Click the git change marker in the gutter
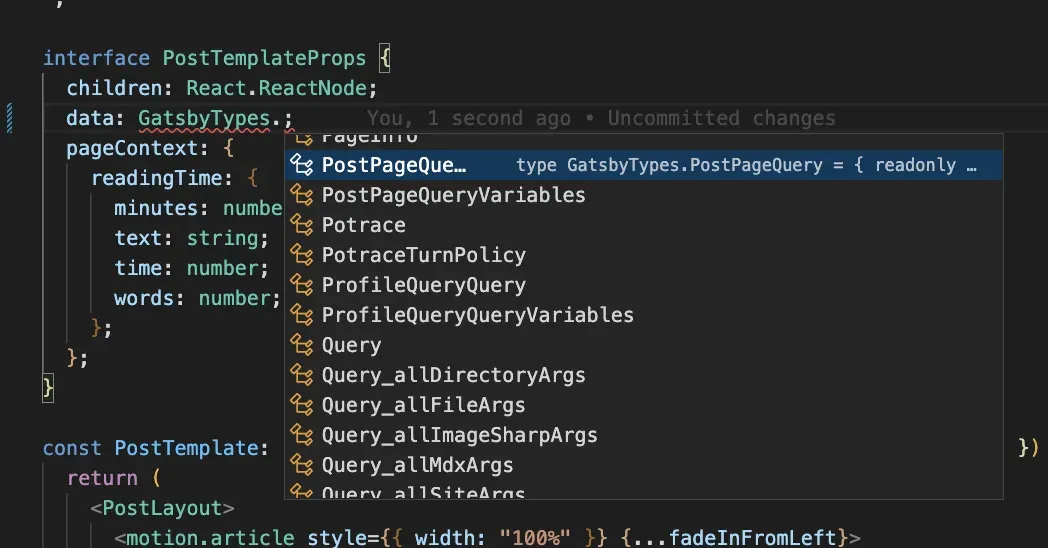 pos(10,118)
